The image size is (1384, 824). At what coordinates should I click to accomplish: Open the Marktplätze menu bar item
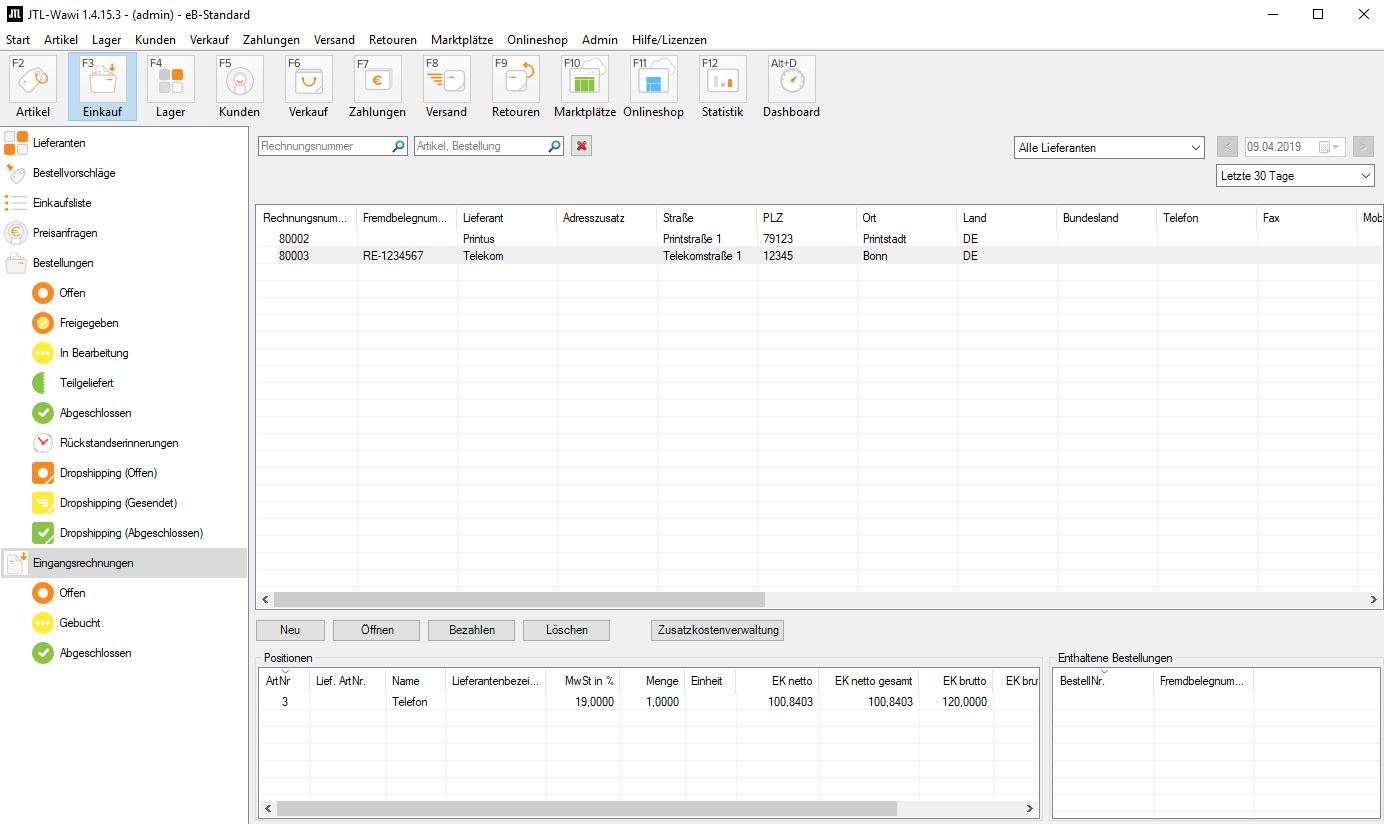462,40
